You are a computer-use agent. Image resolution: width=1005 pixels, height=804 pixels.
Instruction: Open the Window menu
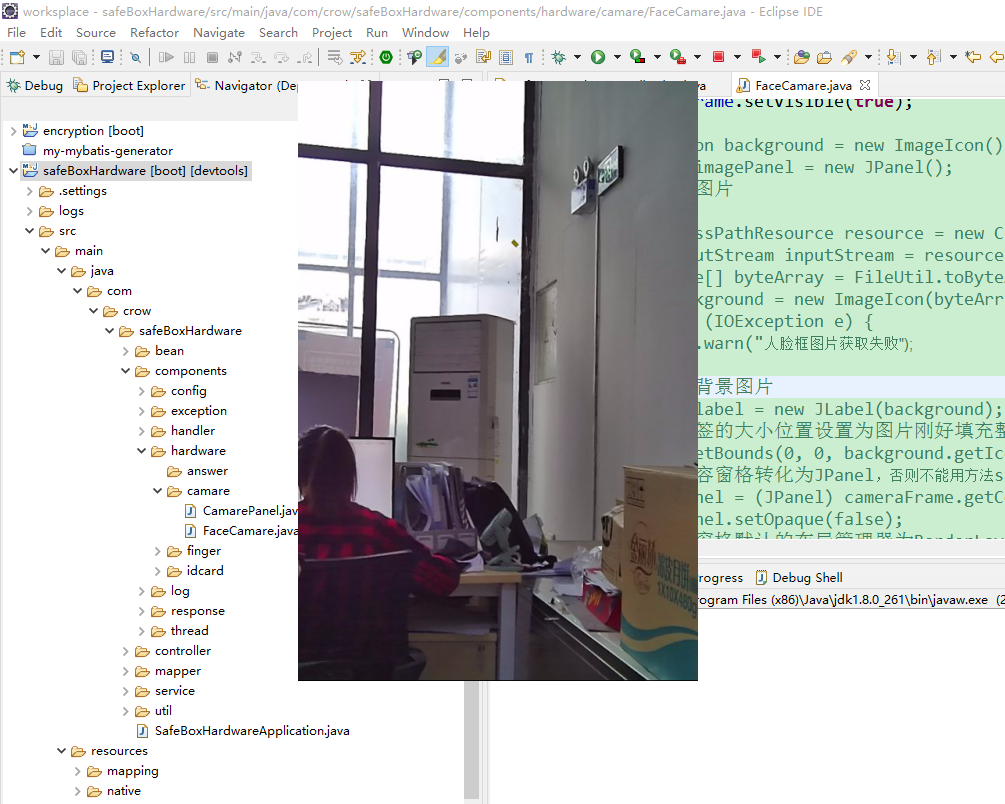point(425,33)
